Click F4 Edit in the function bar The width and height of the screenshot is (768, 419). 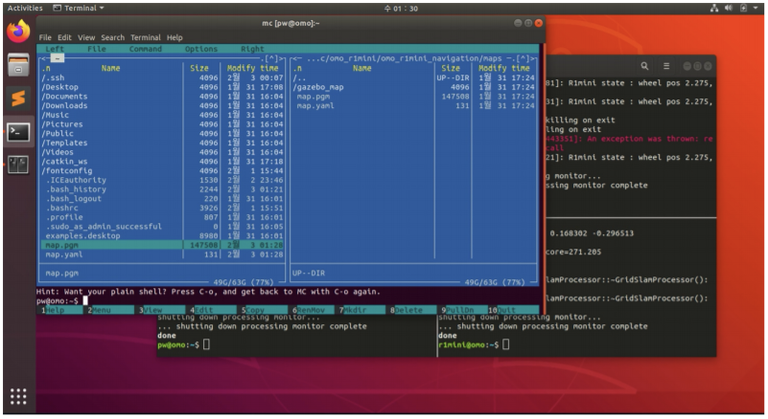point(213,310)
